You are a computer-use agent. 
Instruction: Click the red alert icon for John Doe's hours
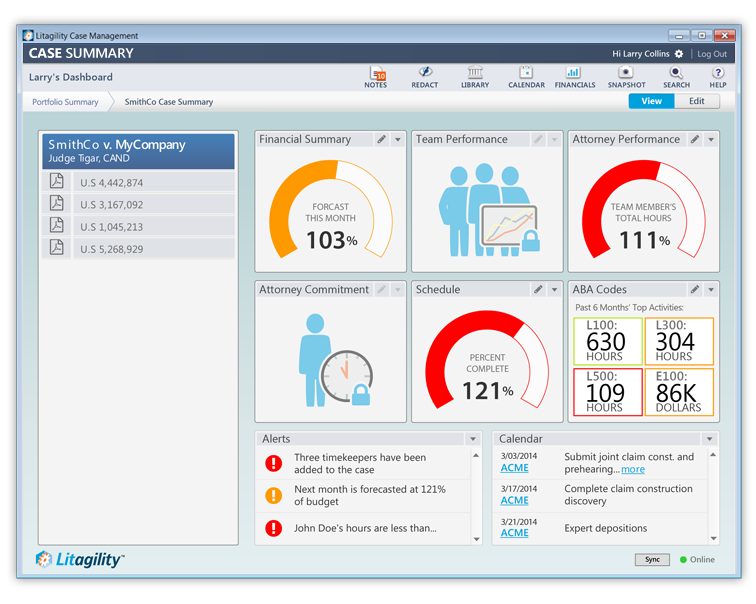tap(273, 528)
